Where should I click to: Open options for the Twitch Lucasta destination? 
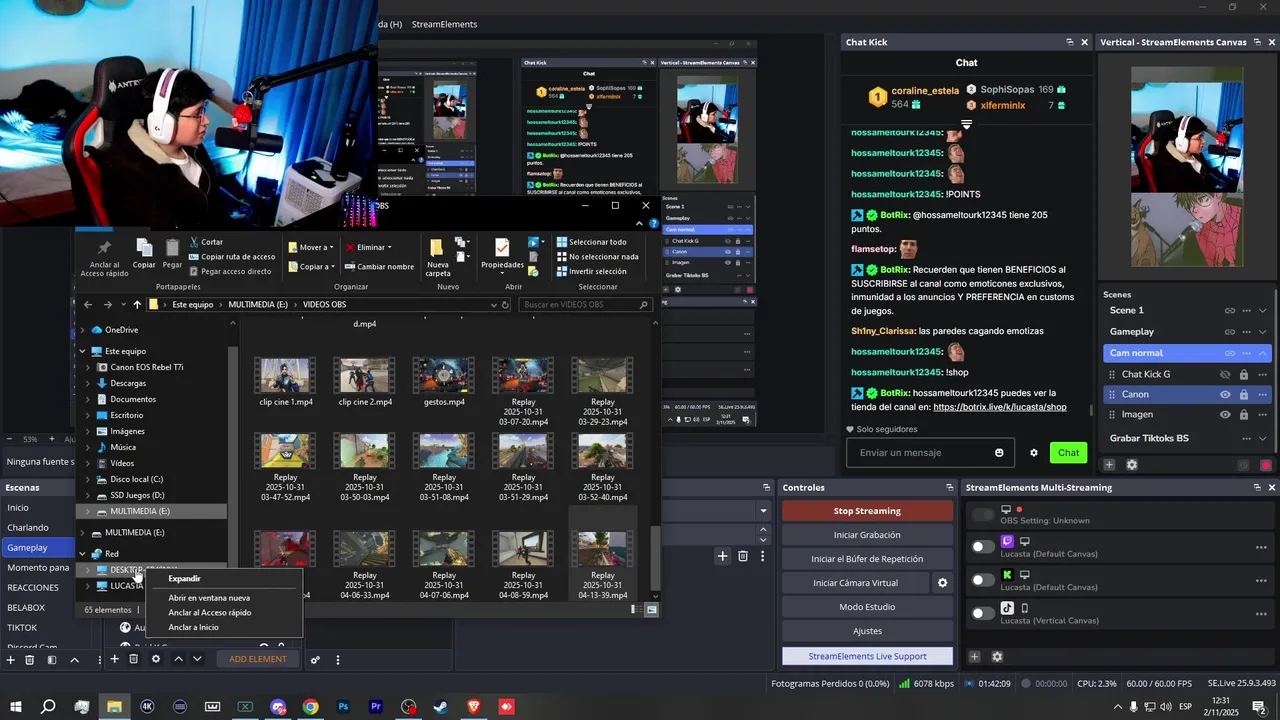tap(1262, 547)
